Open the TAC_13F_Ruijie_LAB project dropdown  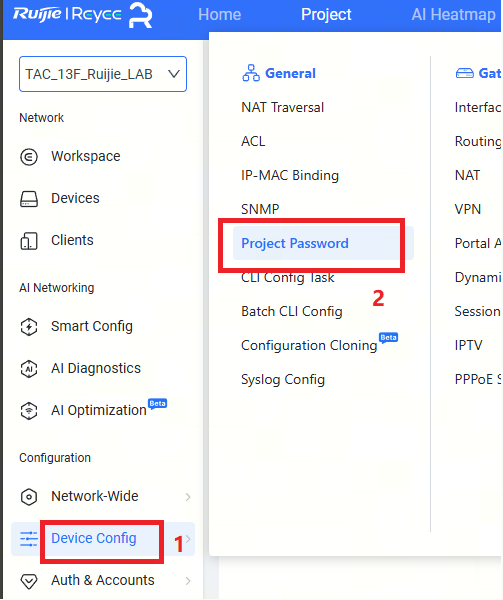(103, 74)
